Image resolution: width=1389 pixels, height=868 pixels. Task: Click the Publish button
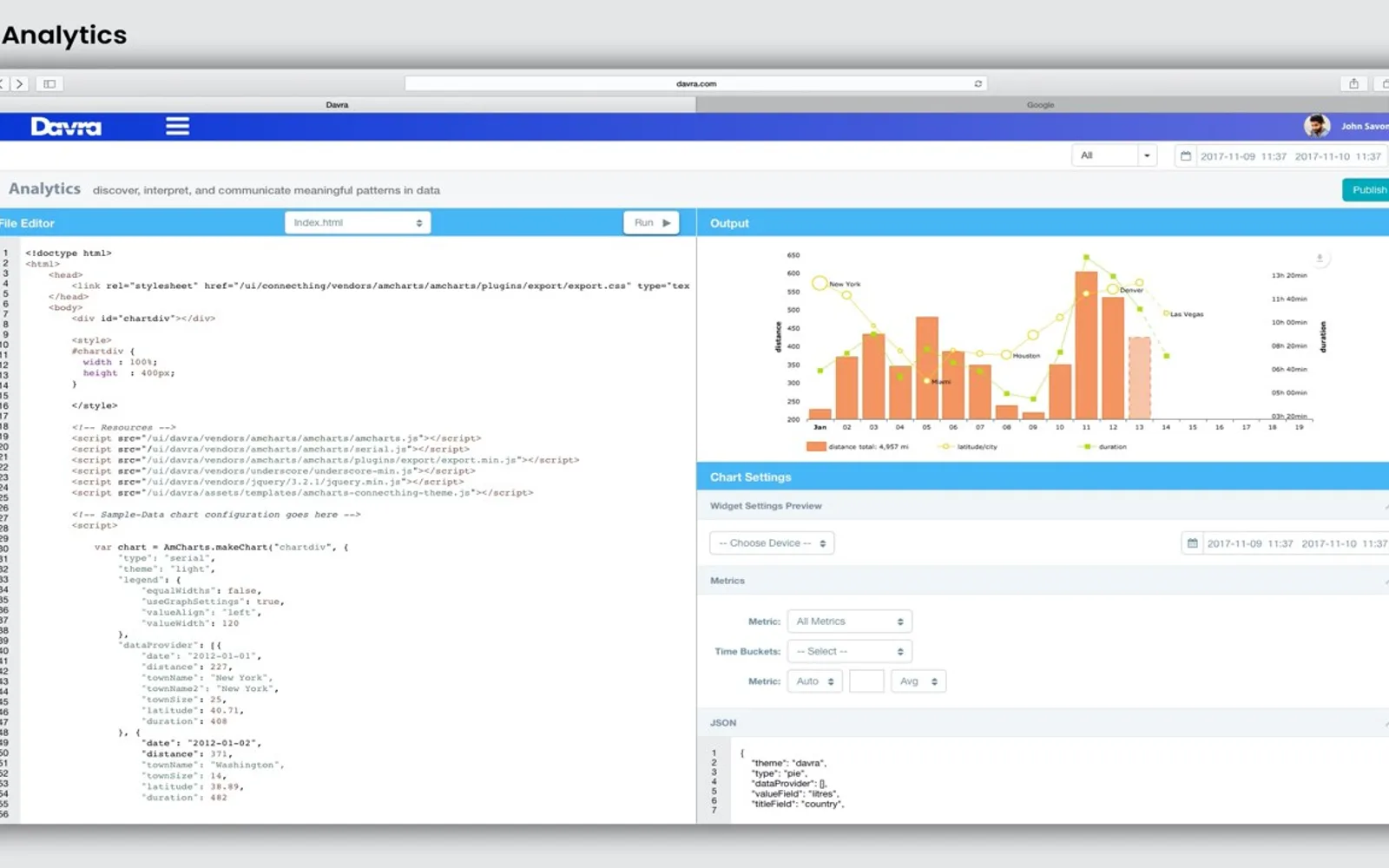pyautogui.click(x=1366, y=190)
